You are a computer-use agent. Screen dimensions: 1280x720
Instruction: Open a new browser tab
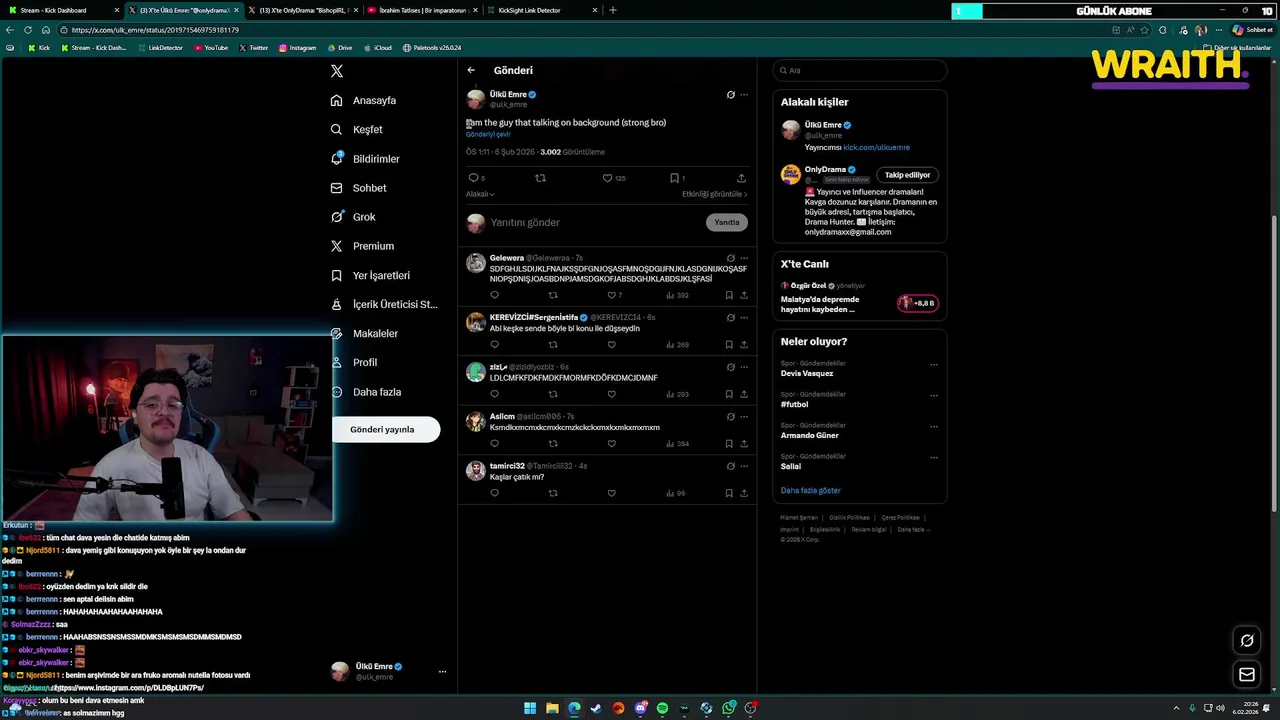tap(613, 10)
